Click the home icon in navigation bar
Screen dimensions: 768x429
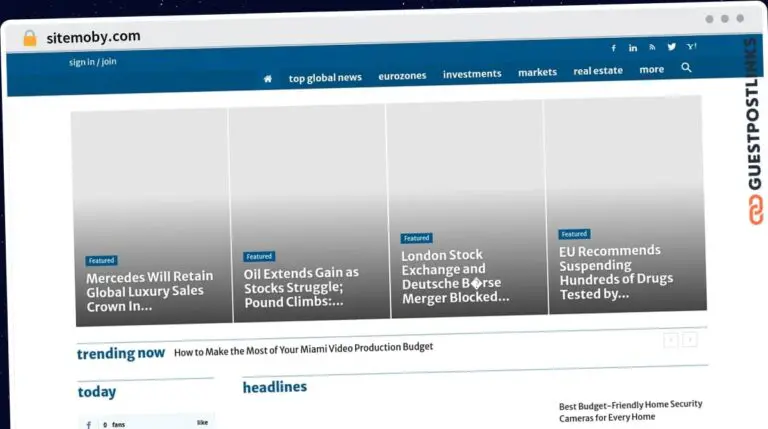pyautogui.click(x=268, y=78)
